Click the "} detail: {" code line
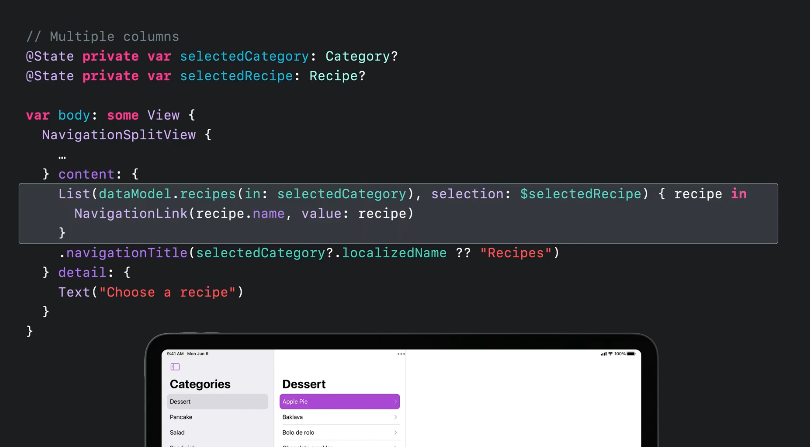 tap(86, 272)
